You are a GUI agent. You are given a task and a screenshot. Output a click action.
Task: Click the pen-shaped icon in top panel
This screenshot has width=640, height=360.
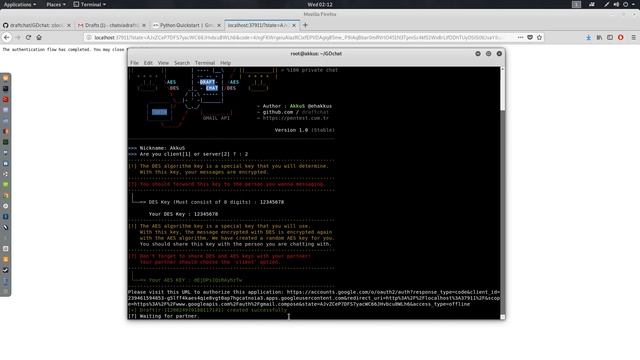tap(607, 4)
